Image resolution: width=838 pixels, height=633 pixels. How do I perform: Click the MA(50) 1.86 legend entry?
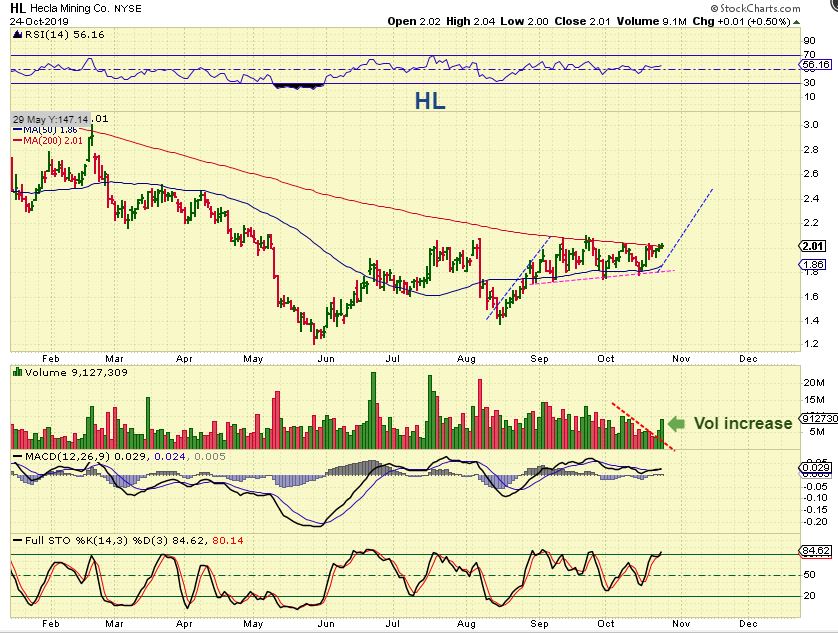click(45, 130)
